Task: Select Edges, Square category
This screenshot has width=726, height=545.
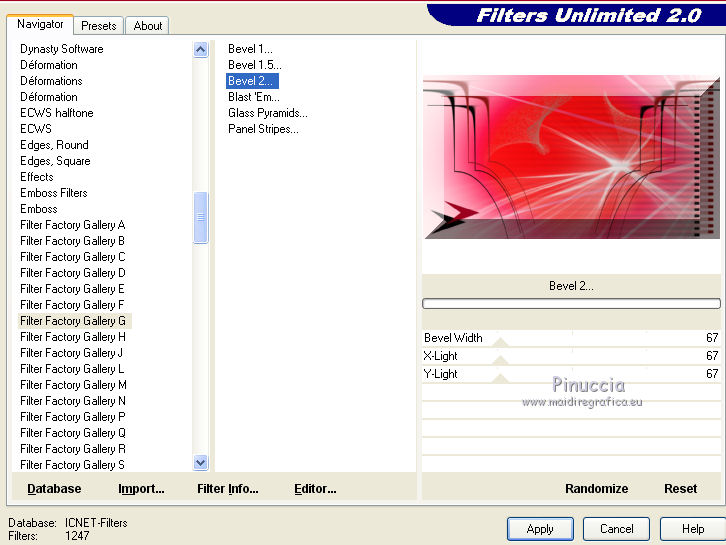Action: pyautogui.click(x=55, y=161)
